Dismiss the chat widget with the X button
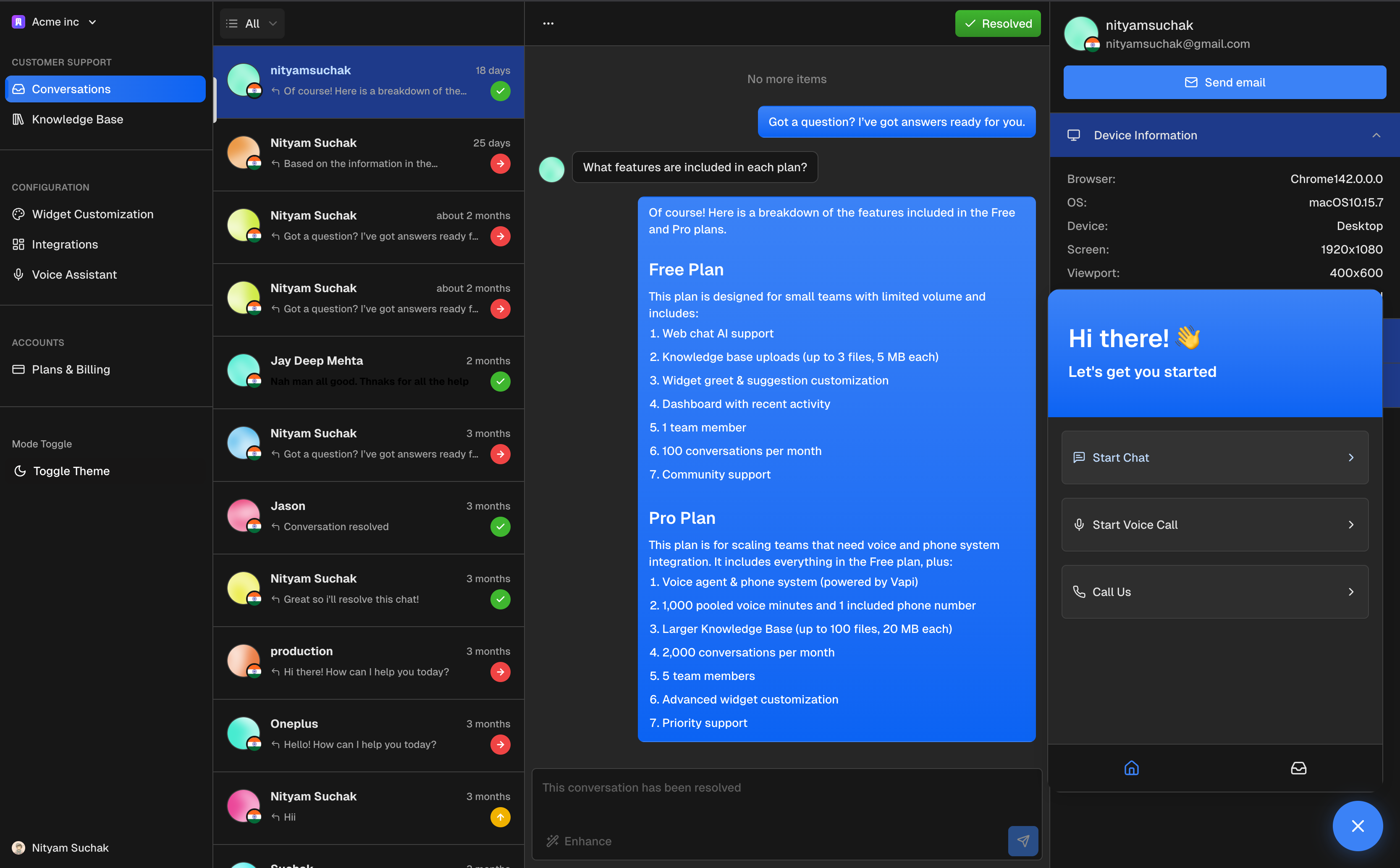This screenshot has height=868, width=1400. click(1358, 826)
